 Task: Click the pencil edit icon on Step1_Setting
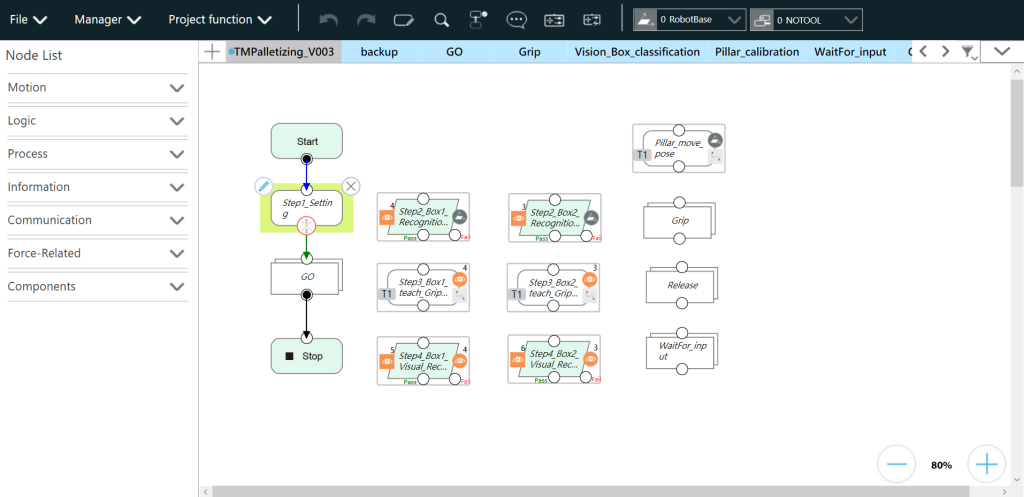tap(263, 186)
